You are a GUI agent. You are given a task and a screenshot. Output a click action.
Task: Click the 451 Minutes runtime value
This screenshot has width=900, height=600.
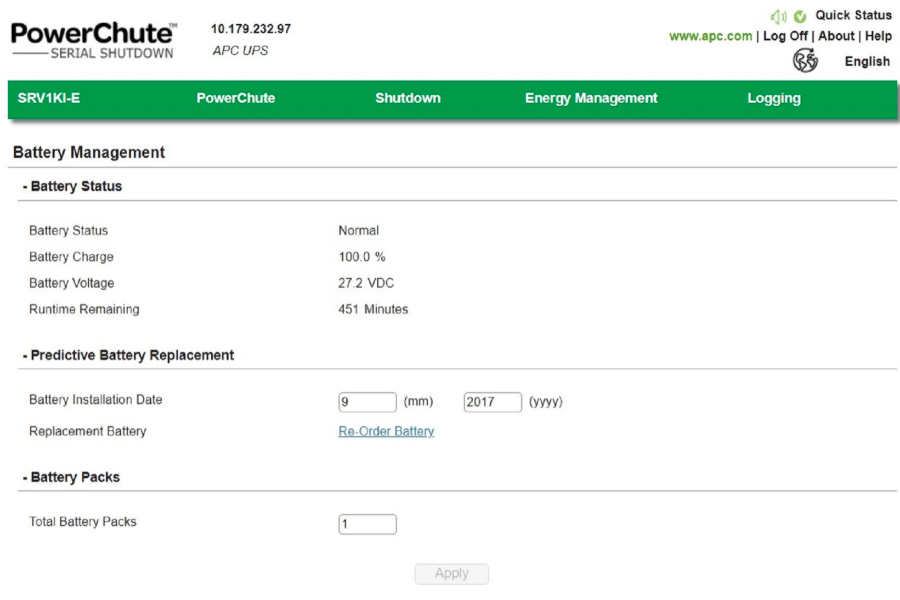pos(373,309)
